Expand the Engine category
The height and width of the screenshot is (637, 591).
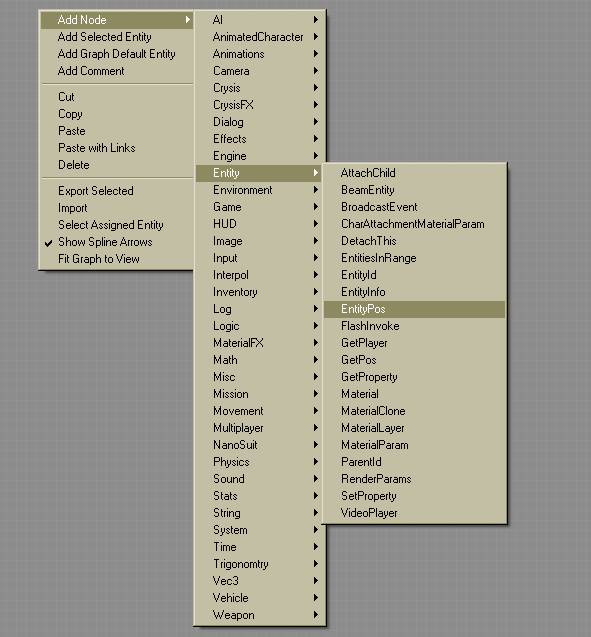(260, 156)
